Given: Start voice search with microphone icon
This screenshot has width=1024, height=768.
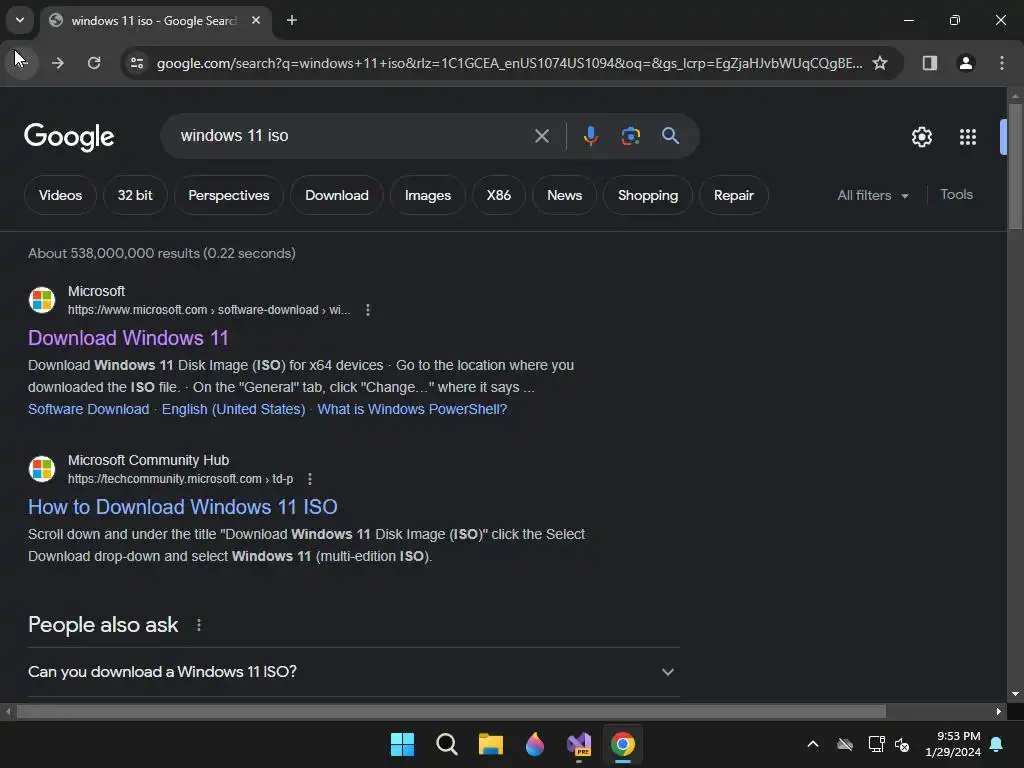Looking at the screenshot, I should point(590,136).
